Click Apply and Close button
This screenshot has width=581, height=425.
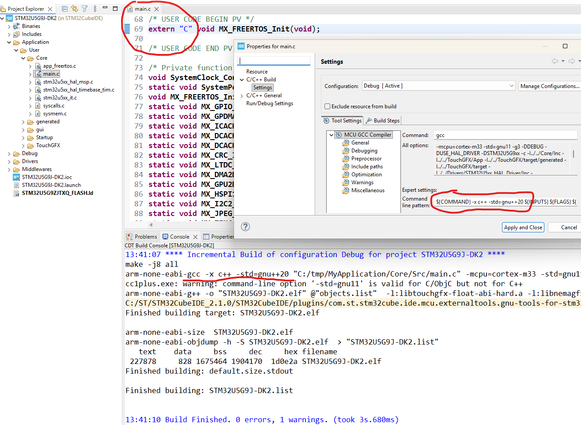coord(523,227)
